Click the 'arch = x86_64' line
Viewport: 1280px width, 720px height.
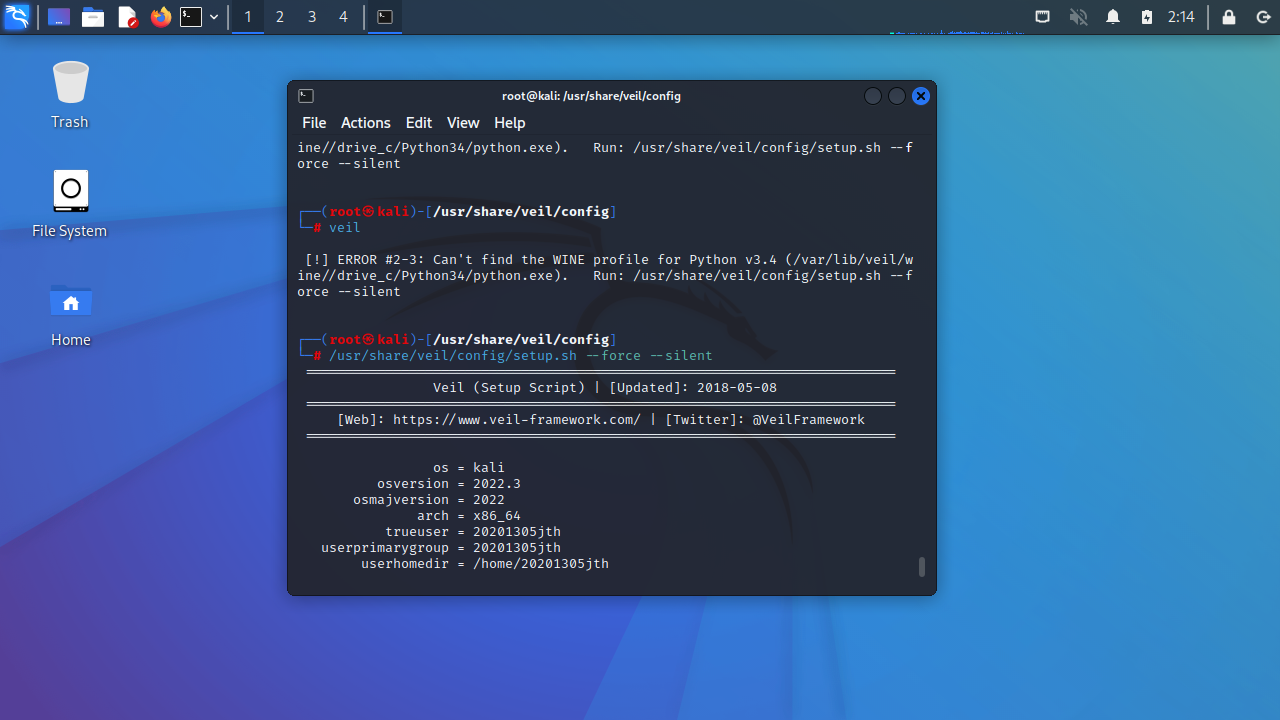(469, 516)
